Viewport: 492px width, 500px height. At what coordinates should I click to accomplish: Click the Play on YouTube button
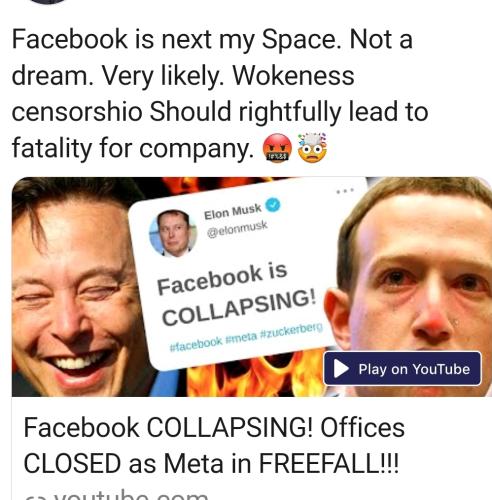tap(402, 369)
